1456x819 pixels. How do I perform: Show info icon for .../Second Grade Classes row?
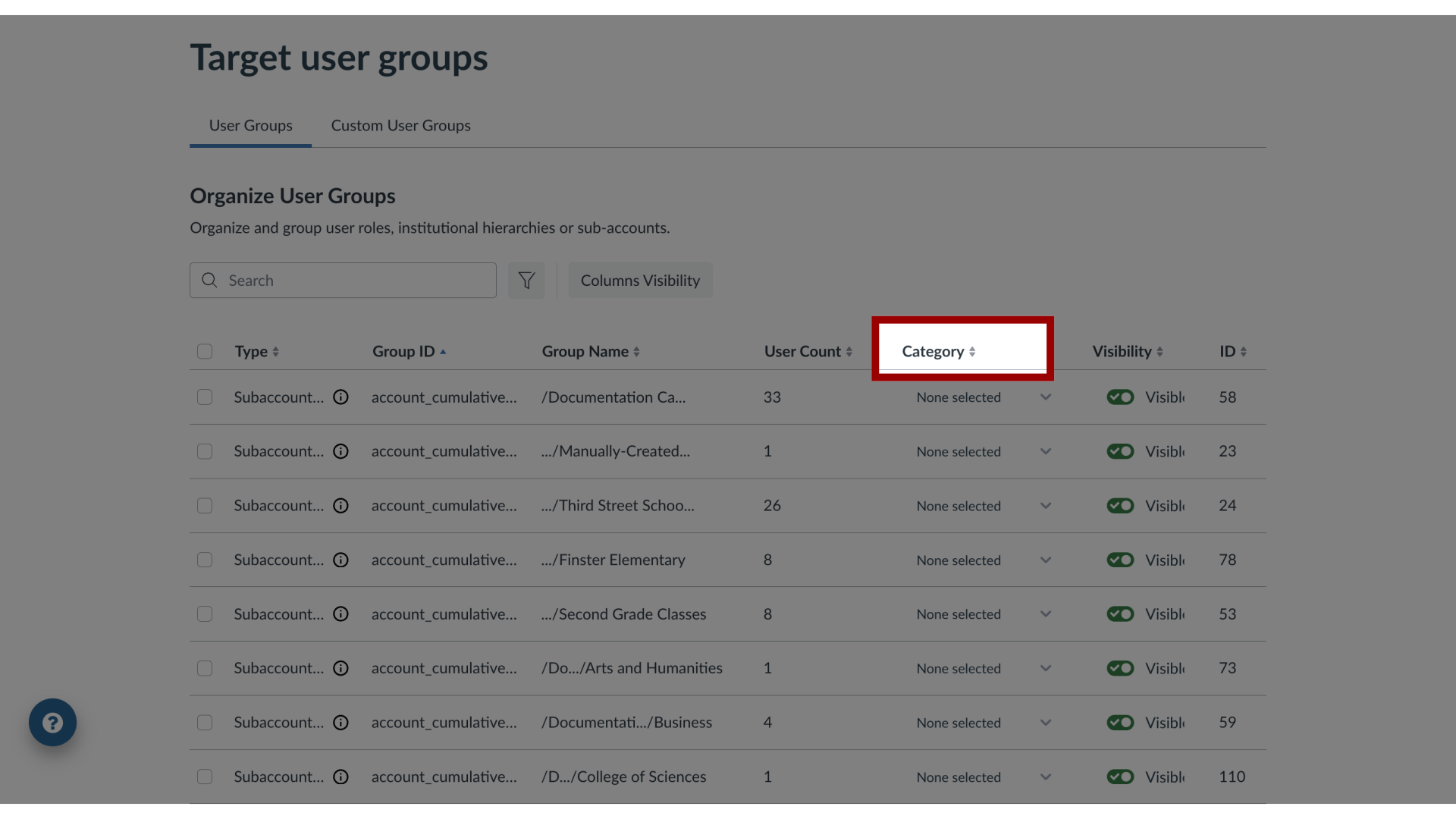pos(341,614)
